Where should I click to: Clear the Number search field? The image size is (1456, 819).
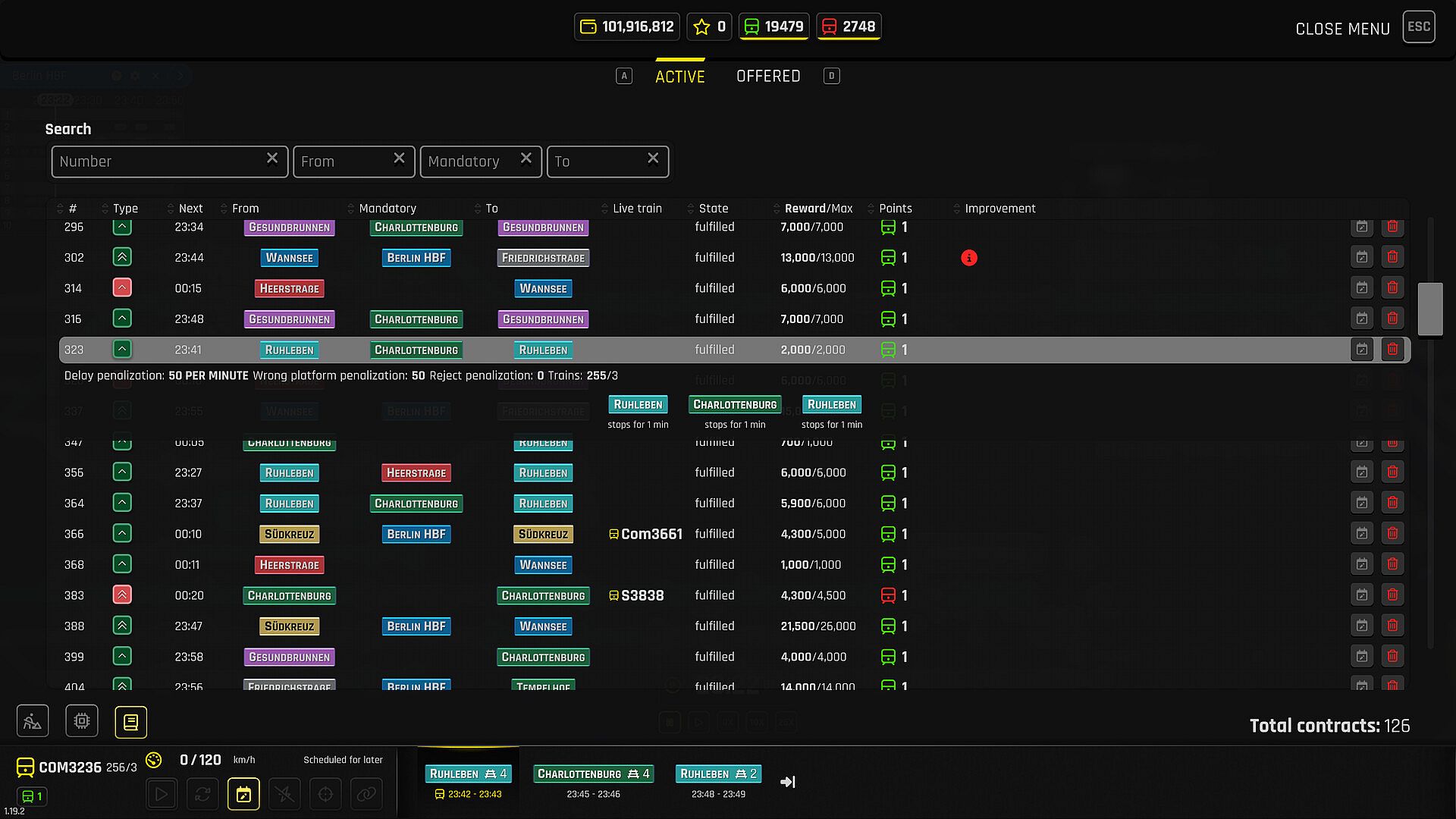tap(272, 158)
